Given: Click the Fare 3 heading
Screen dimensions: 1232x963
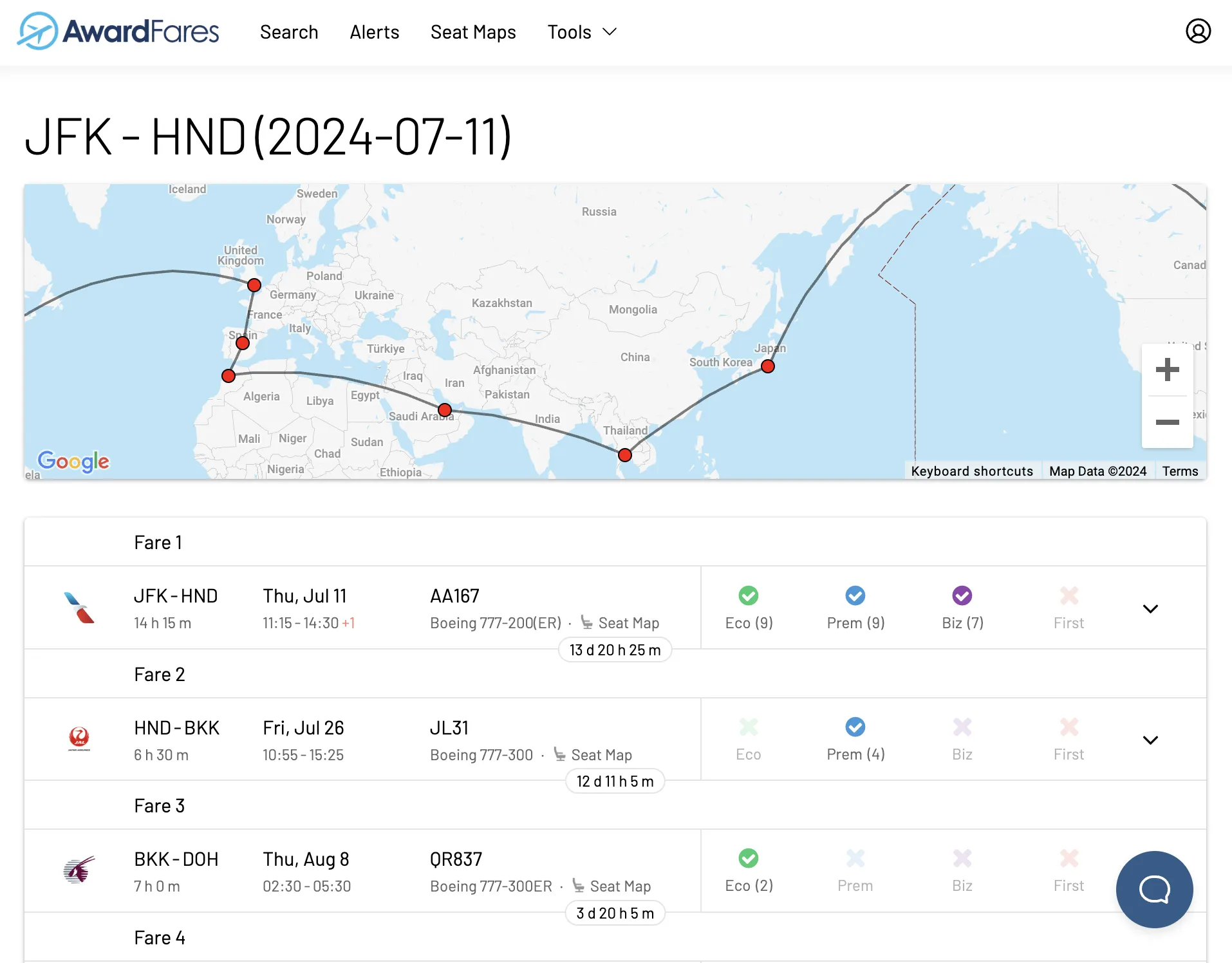Looking at the screenshot, I should click(160, 805).
